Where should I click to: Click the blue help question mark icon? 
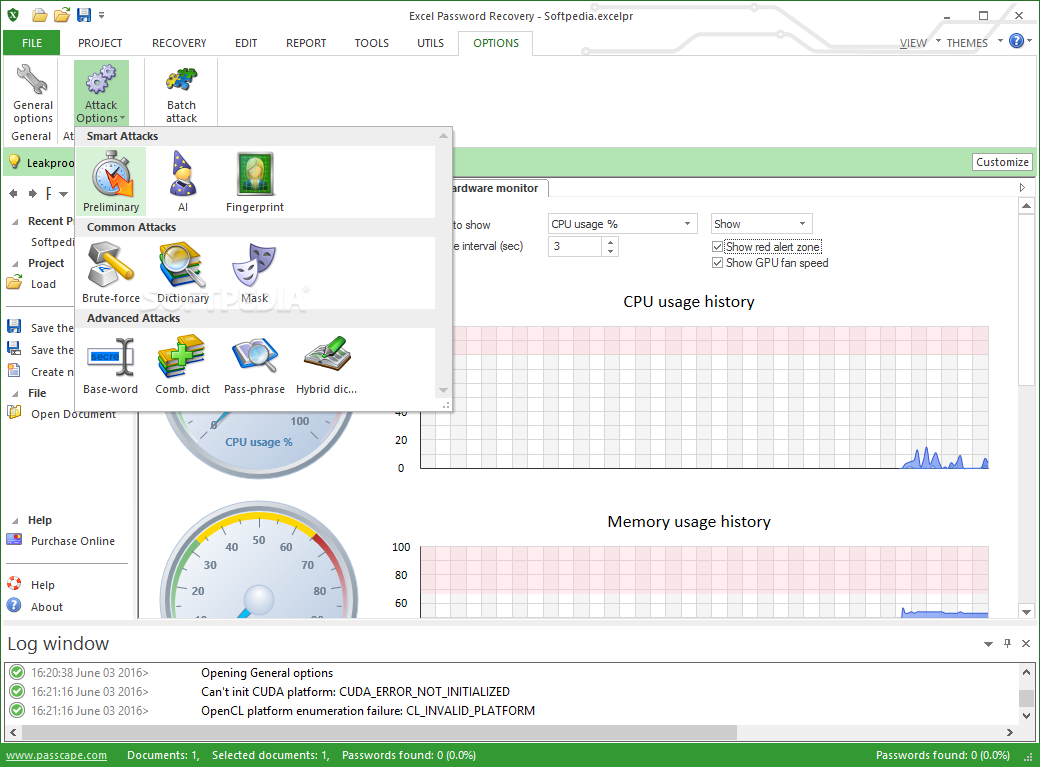pyautogui.click(x=1016, y=41)
